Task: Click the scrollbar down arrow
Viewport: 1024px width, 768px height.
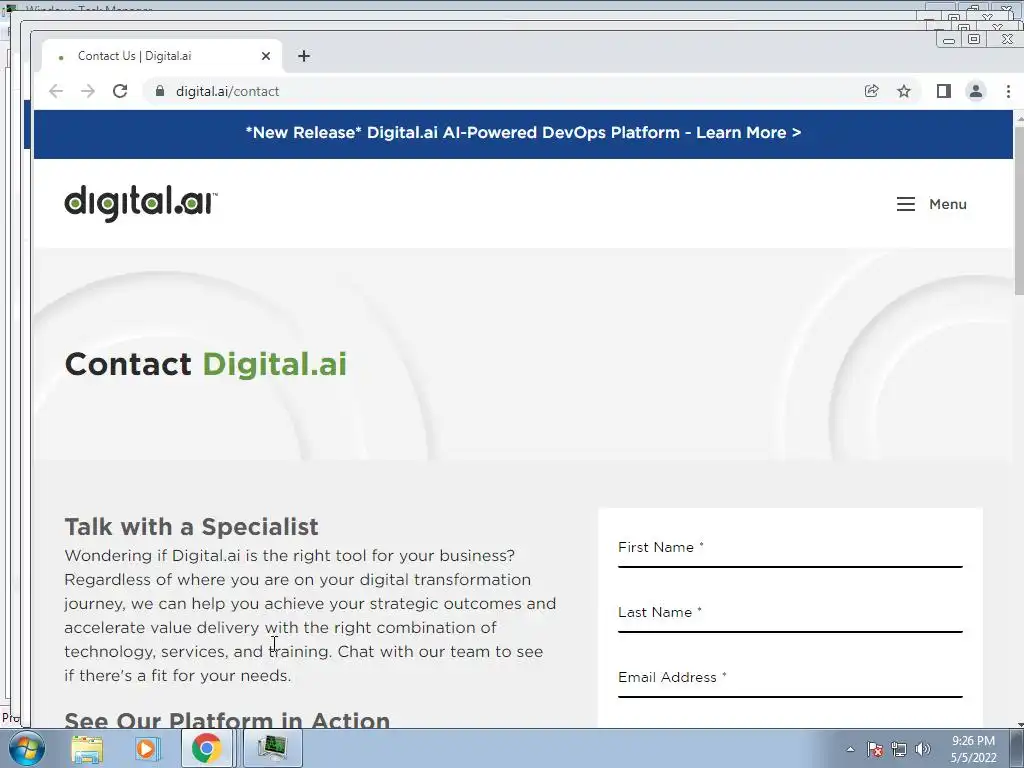Action: point(1019,724)
